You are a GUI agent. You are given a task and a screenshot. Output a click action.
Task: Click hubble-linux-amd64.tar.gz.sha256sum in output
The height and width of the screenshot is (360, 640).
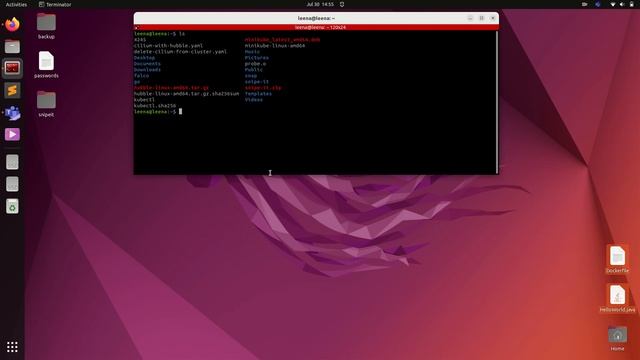(187, 94)
